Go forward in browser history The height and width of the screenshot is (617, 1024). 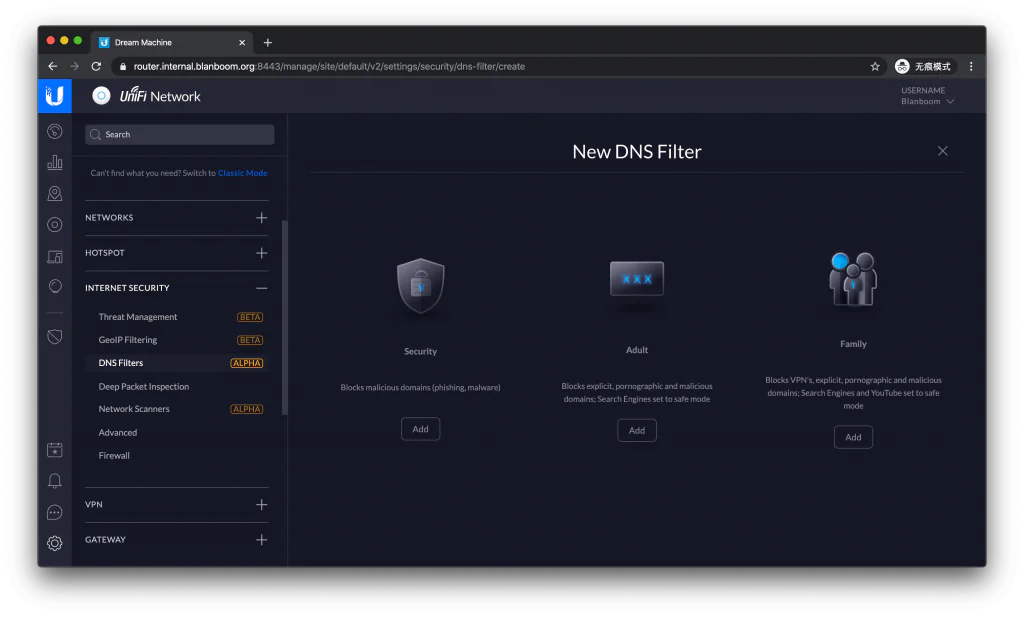74,67
